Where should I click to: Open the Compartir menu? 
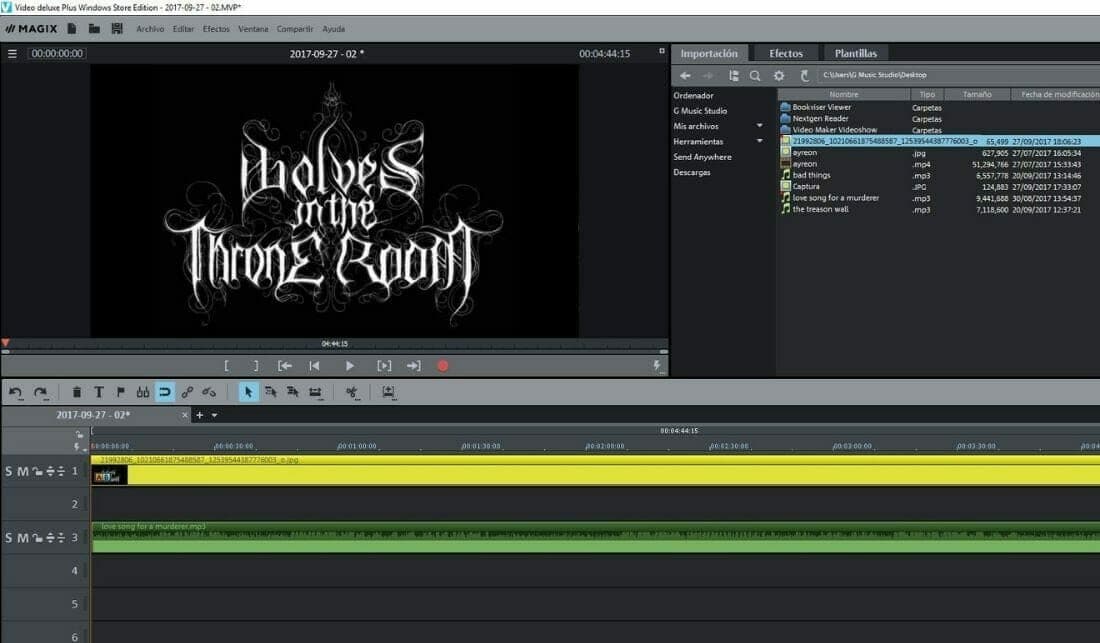coord(295,29)
